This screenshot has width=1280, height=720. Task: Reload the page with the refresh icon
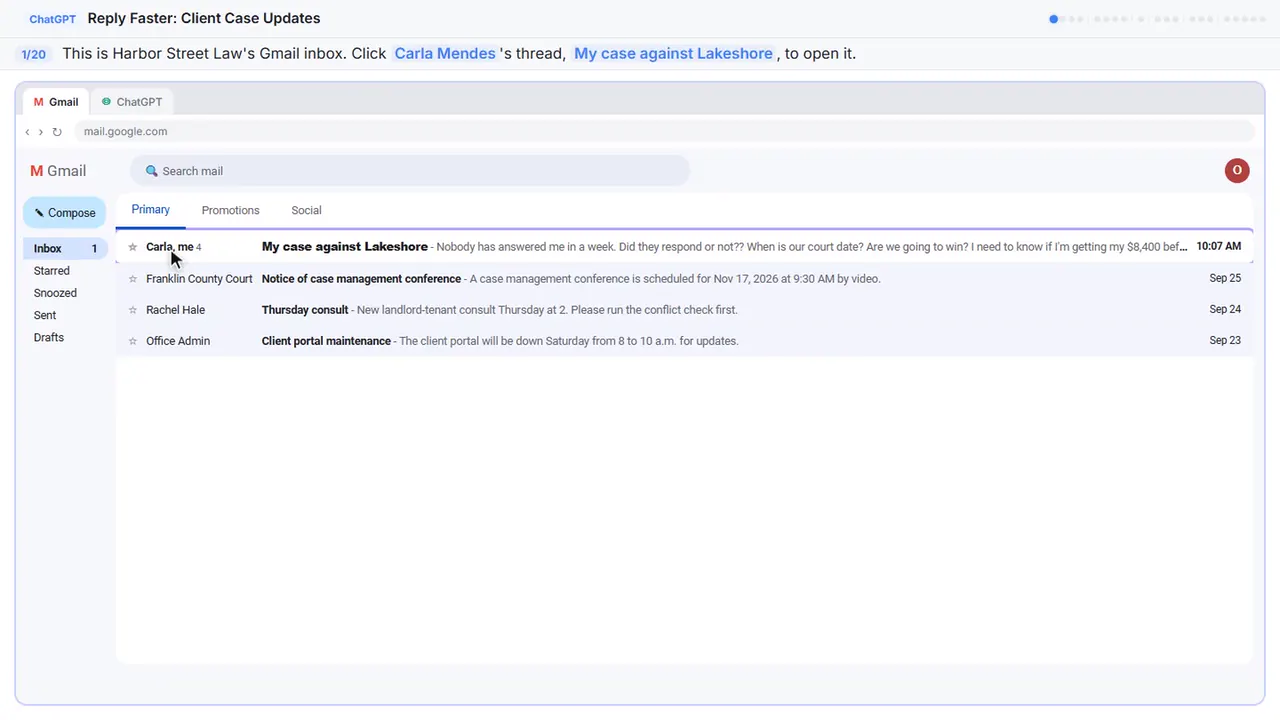point(57,132)
